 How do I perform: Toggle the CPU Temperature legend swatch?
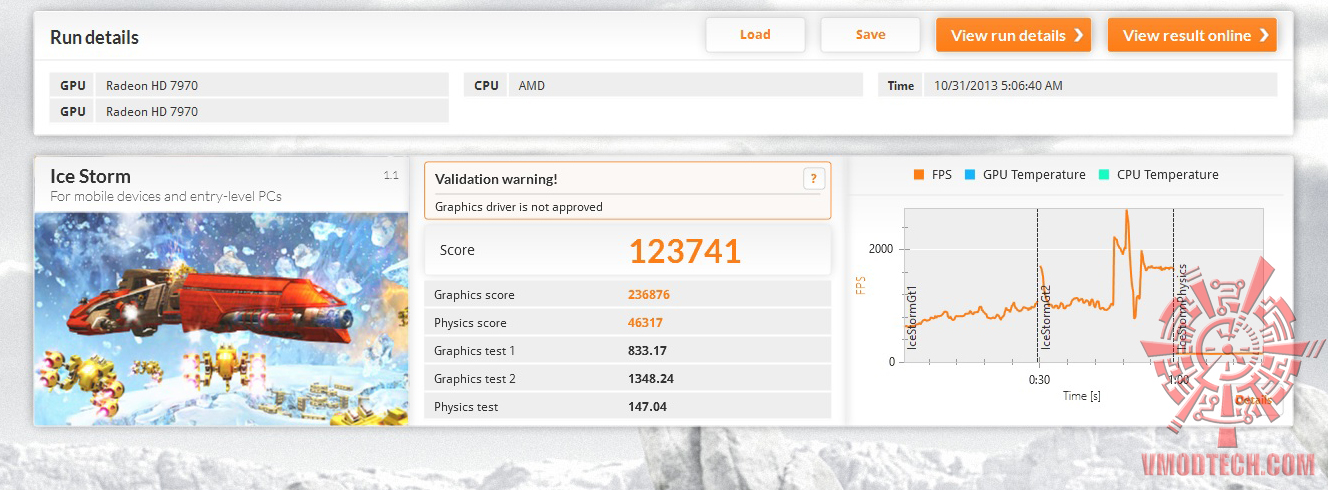1103,175
